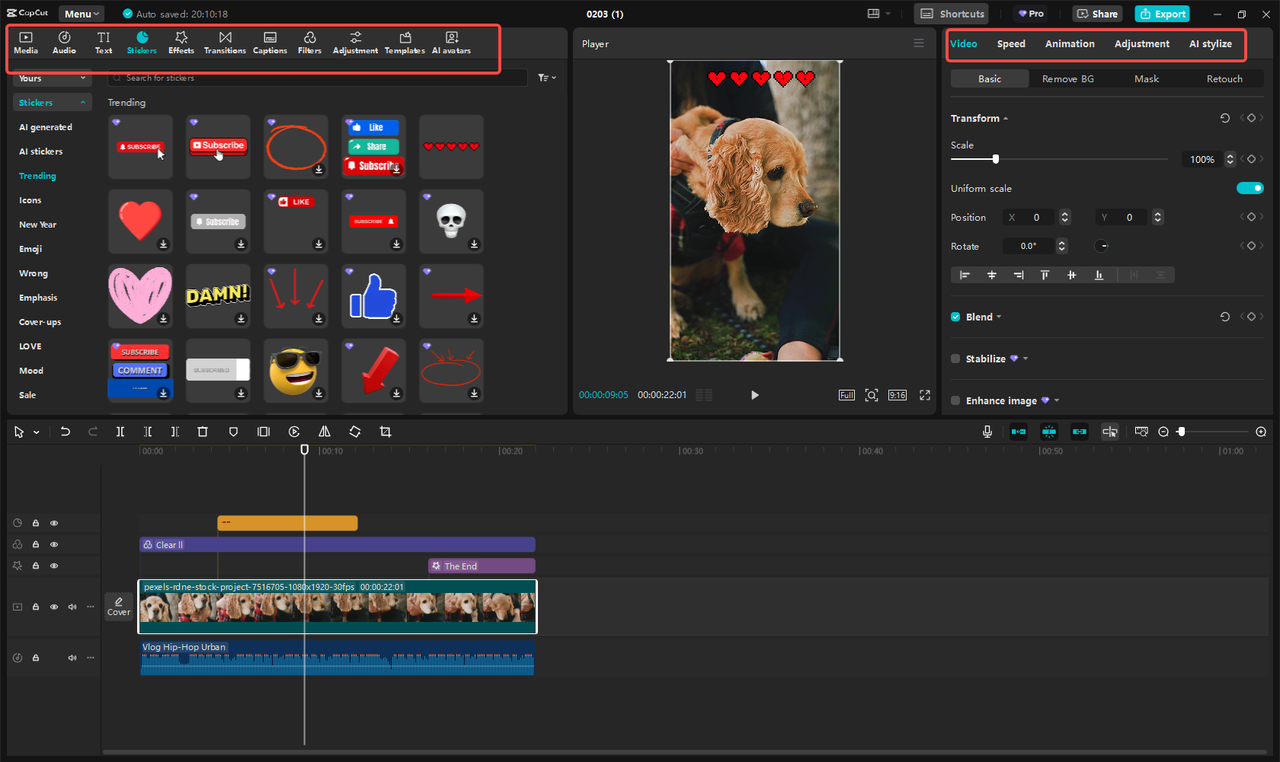The image size is (1280, 762).
Task: Open the Yours dropdown in the stickers panel
Action: (x=52, y=77)
